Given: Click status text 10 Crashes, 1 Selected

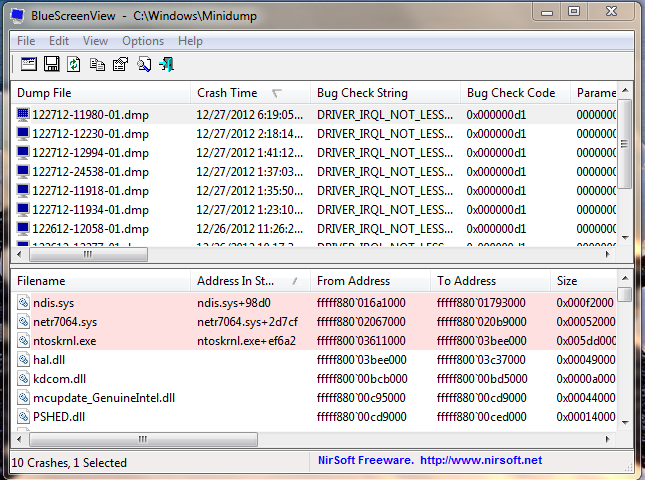Looking at the screenshot, I should 69,463.
